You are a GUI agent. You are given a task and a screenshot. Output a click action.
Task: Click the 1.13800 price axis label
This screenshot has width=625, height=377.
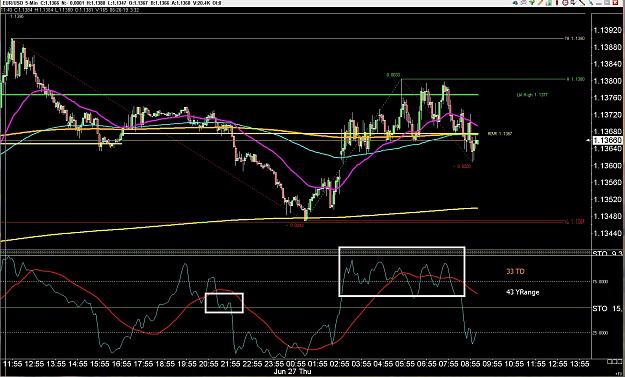(607, 81)
